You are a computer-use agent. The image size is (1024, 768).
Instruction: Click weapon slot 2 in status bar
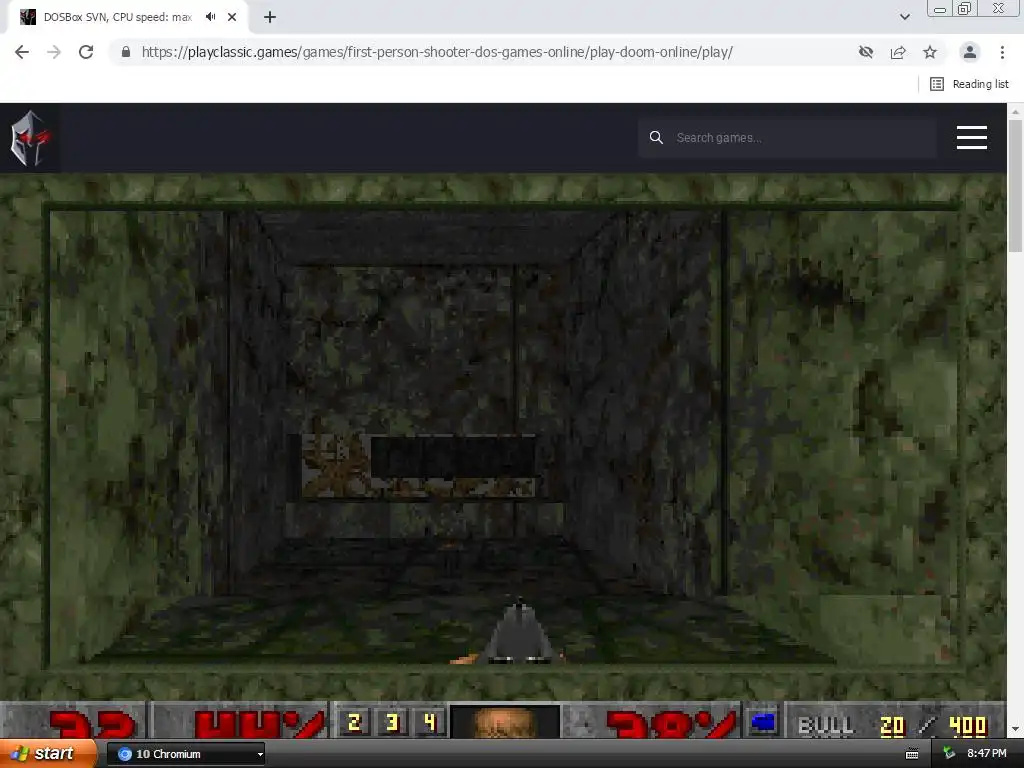coord(355,722)
